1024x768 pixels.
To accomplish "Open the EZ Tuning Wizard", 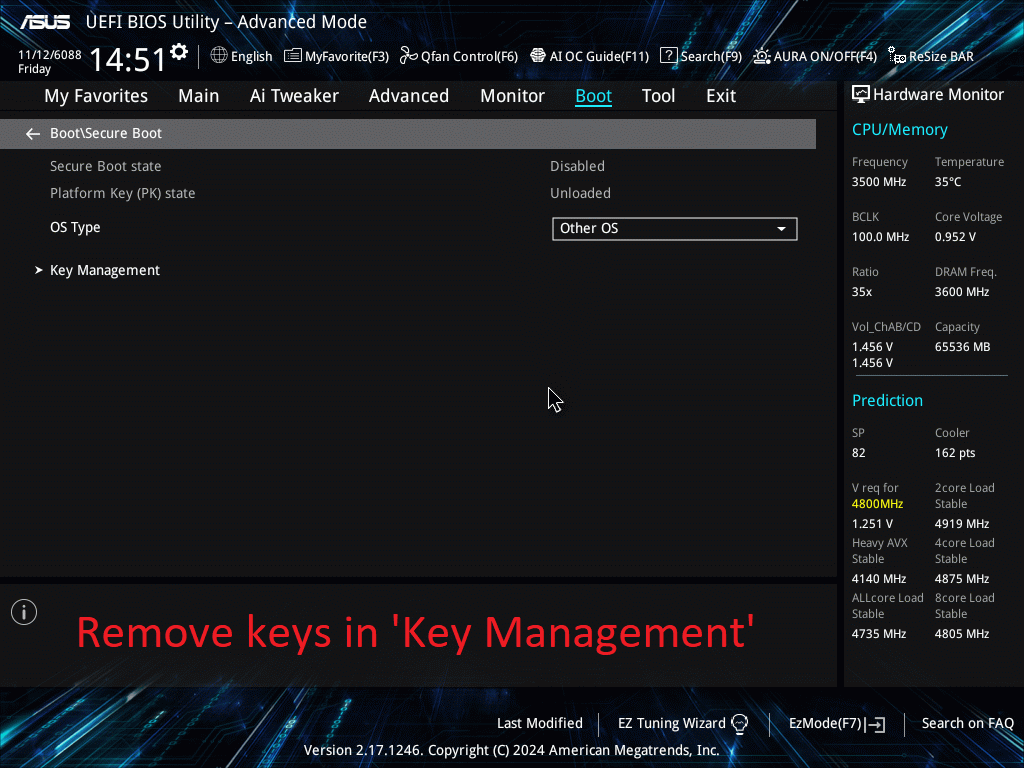I will tap(683, 723).
